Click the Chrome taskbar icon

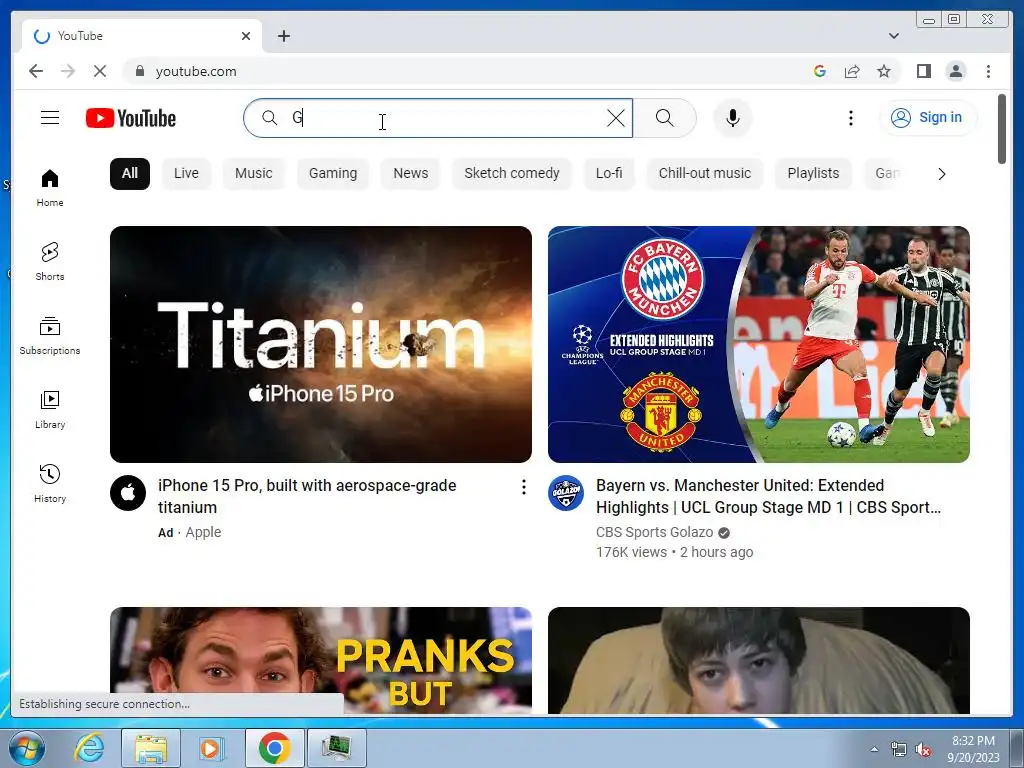(x=274, y=748)
